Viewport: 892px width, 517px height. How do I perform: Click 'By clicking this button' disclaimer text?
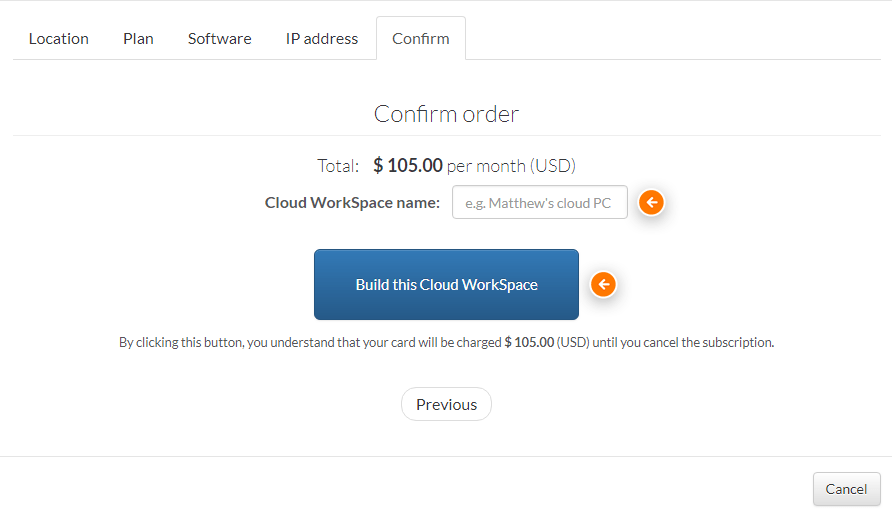(181, 342)
